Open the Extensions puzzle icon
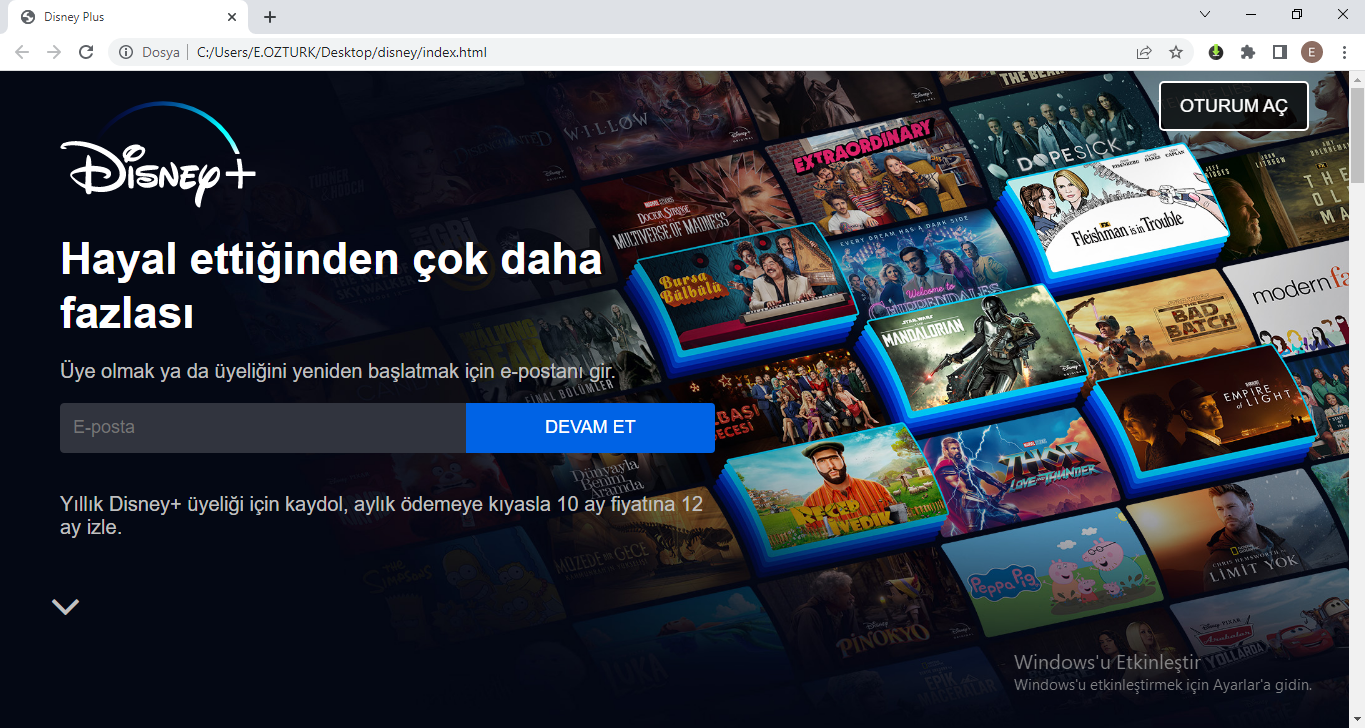The image size is (1365, 728). [x=1247, y=52]
